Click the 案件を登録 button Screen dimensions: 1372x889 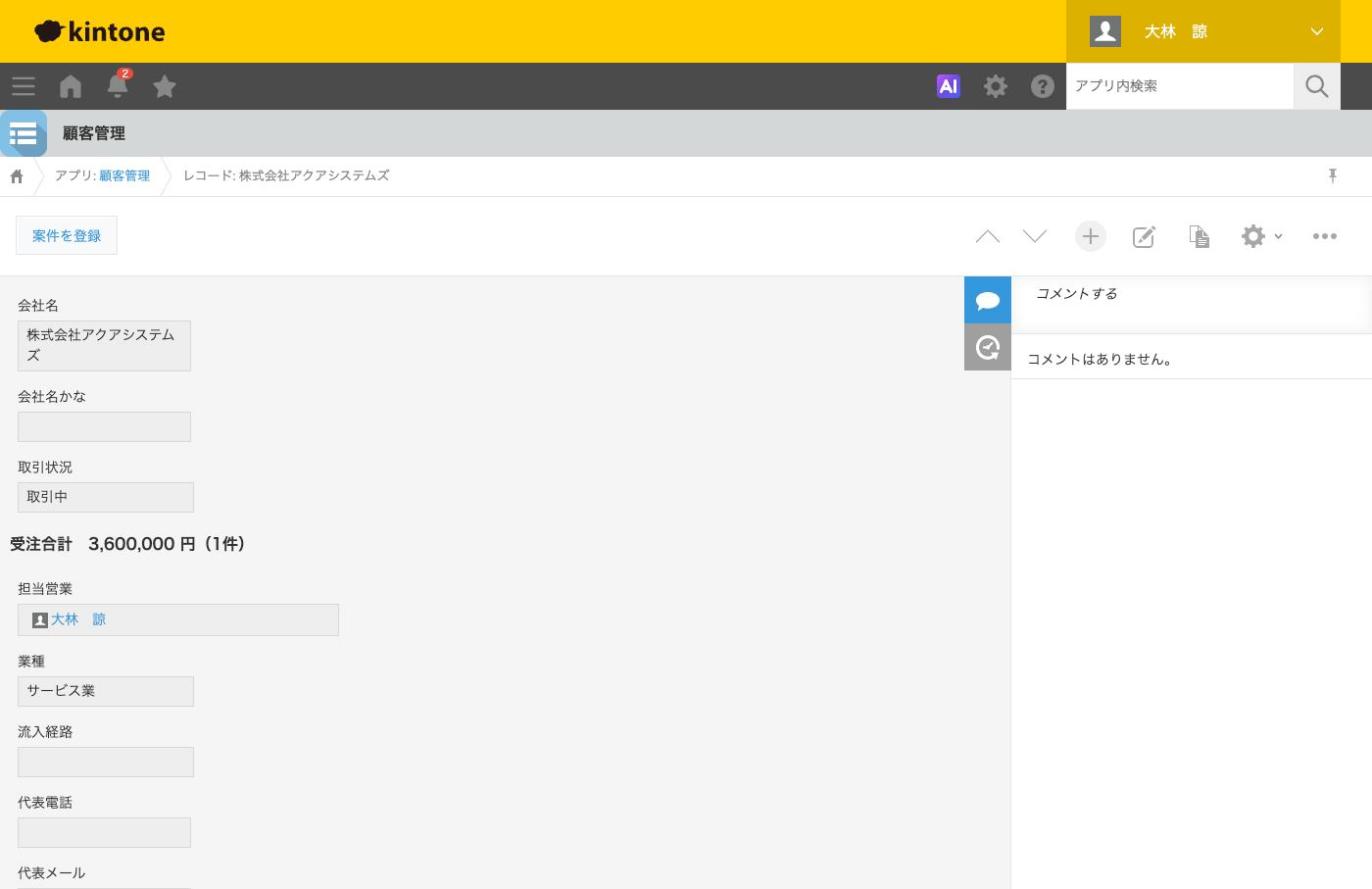tap(66, 236)
